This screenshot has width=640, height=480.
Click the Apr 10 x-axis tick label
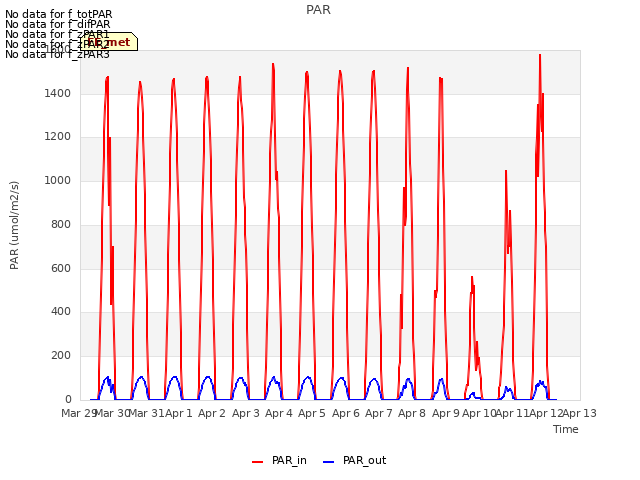click(479, 413)
